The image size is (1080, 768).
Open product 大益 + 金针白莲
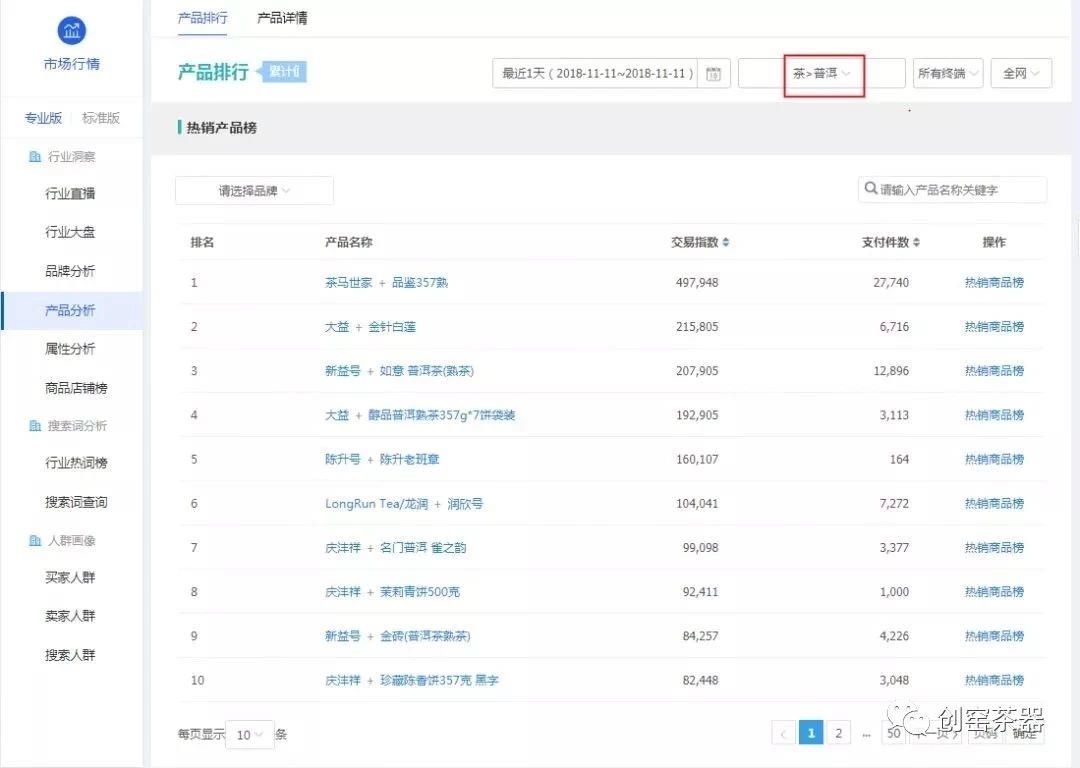(x=371, y=326)
